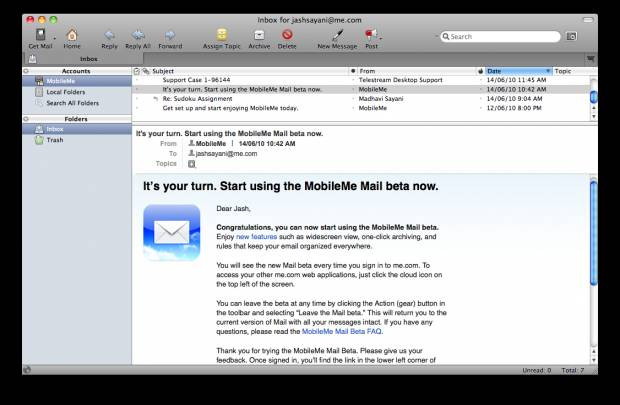620x405 pixels.
Task: Compose with the New Message icon
Action: (337, 35)
